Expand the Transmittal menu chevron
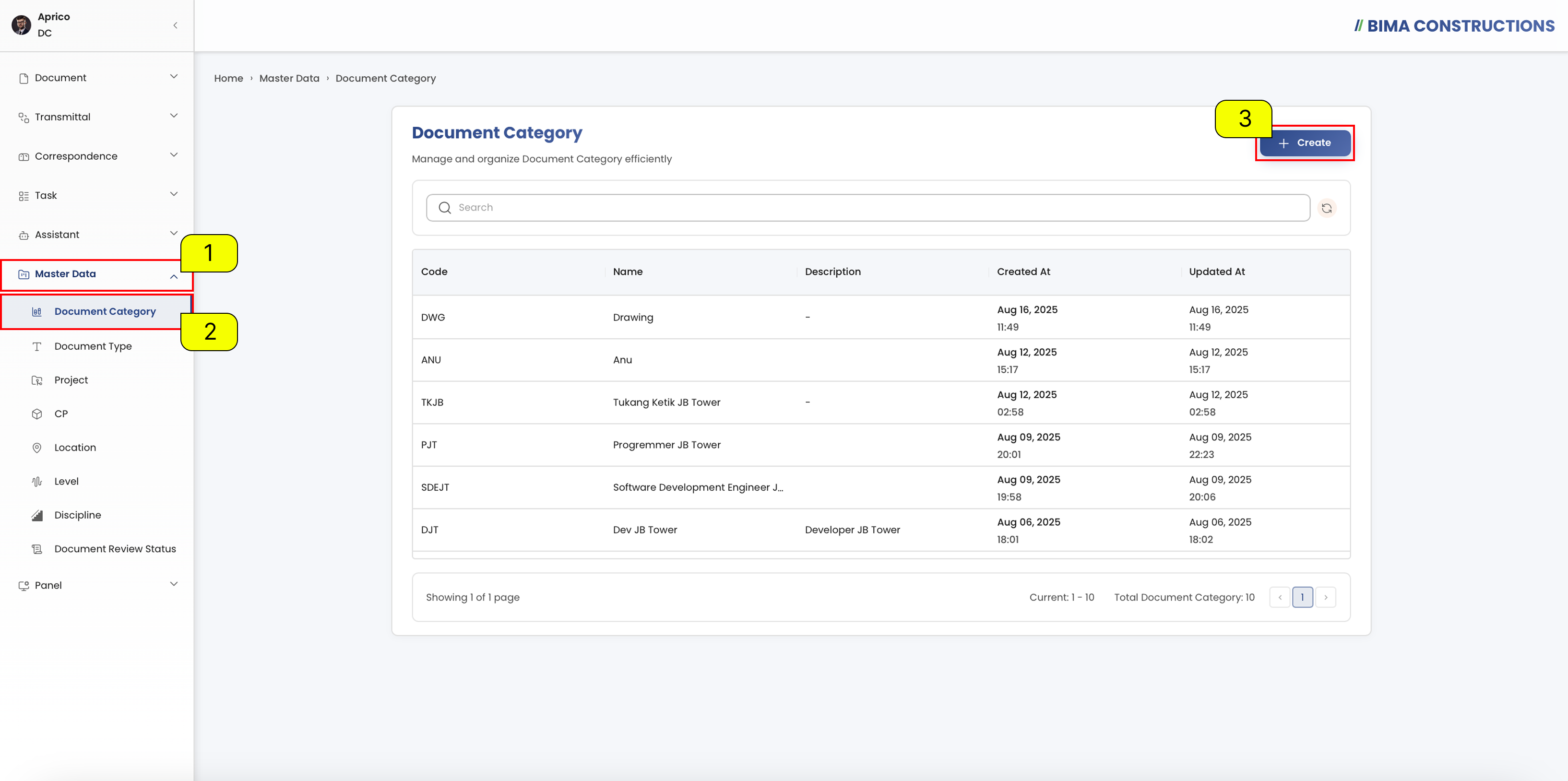 click(x=174, y=116)
